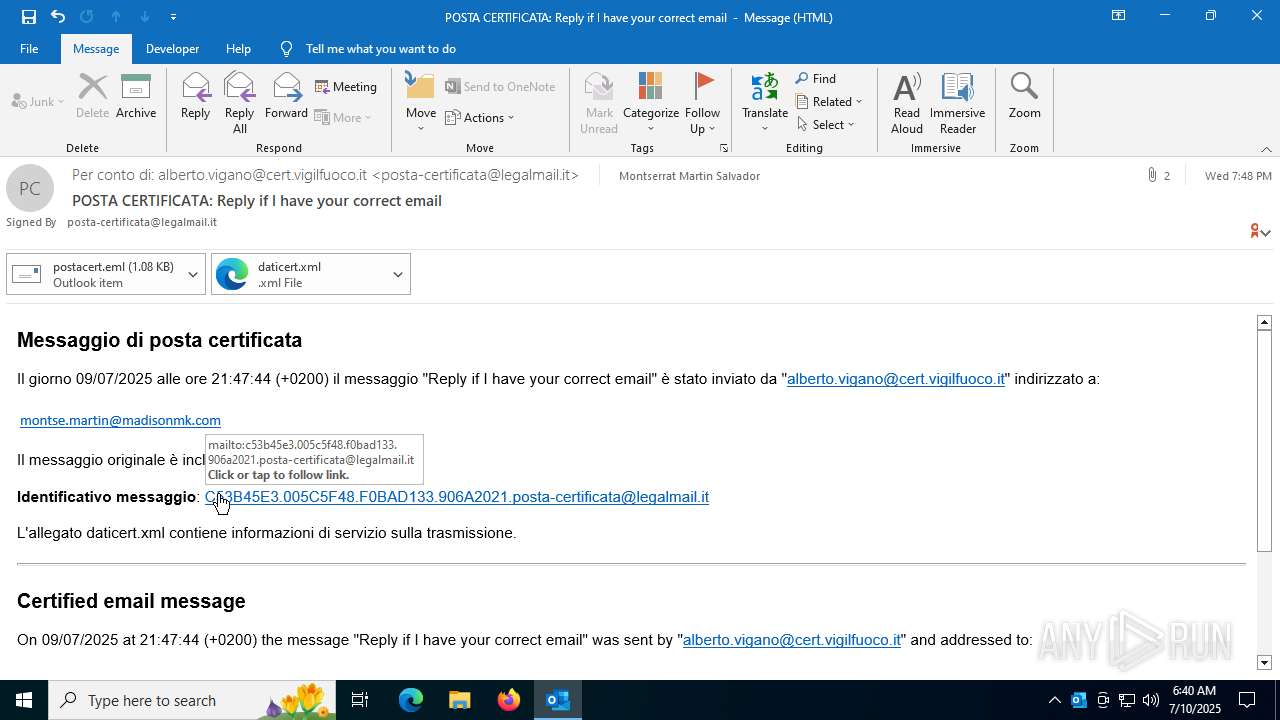
Task: Switch to the Developer ribbon tab
Action: click(x=172, y=48)
